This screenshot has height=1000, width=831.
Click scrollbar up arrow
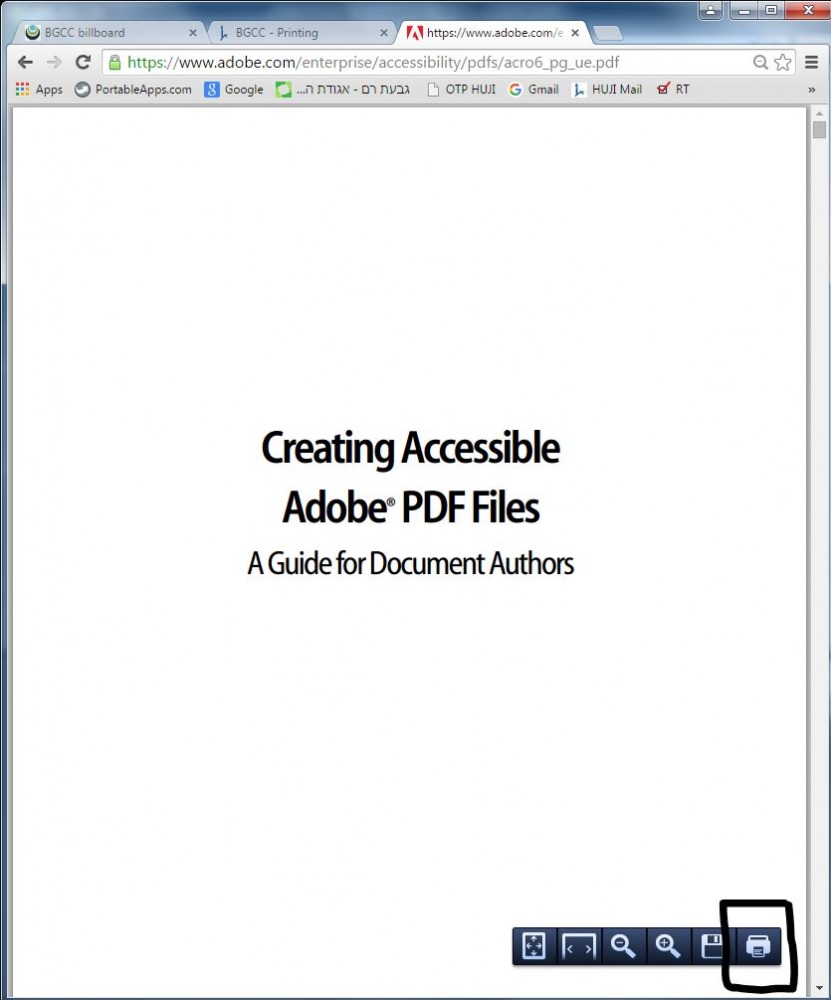pos(820,114)
